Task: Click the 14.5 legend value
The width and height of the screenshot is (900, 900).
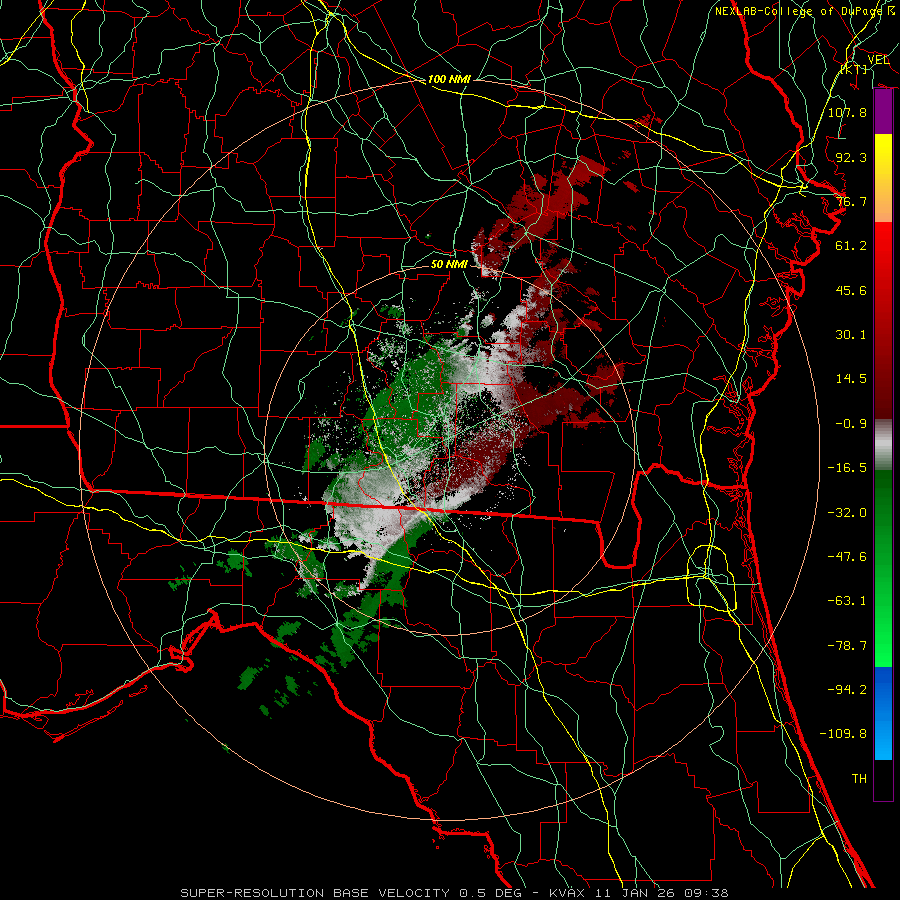Action: [x=851, y=379]
